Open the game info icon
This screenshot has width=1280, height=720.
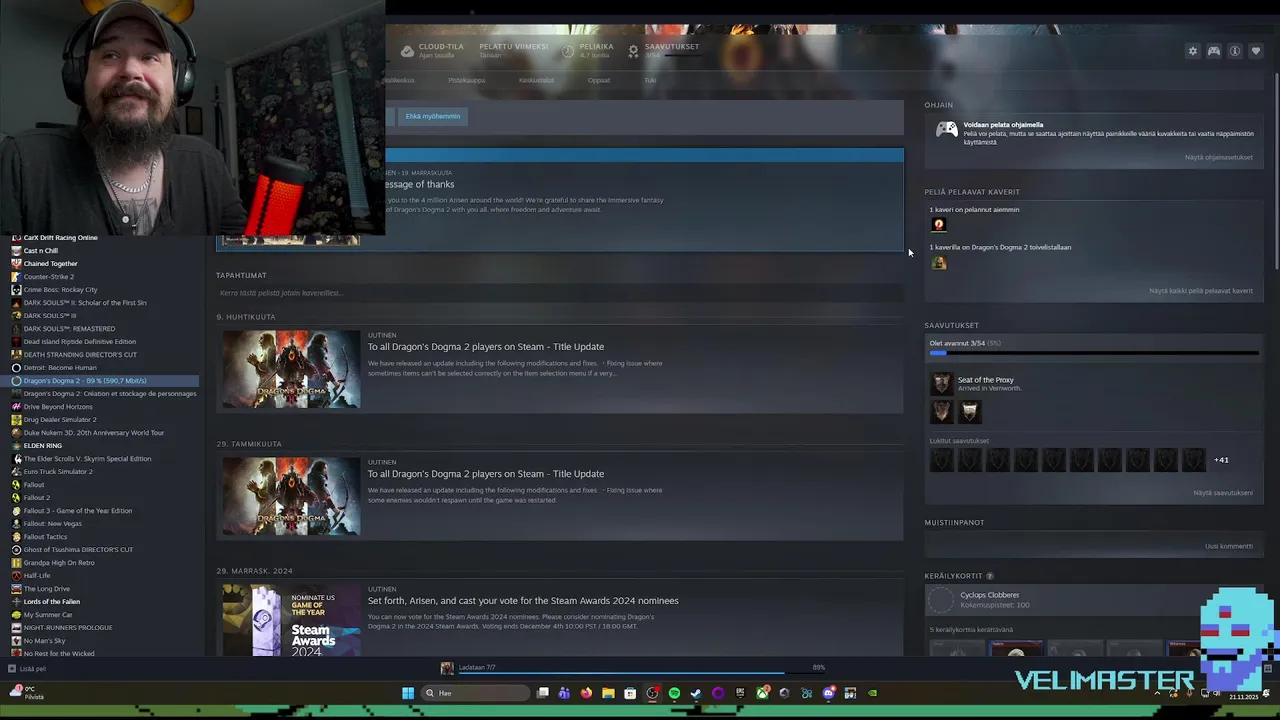(1235, 51)
